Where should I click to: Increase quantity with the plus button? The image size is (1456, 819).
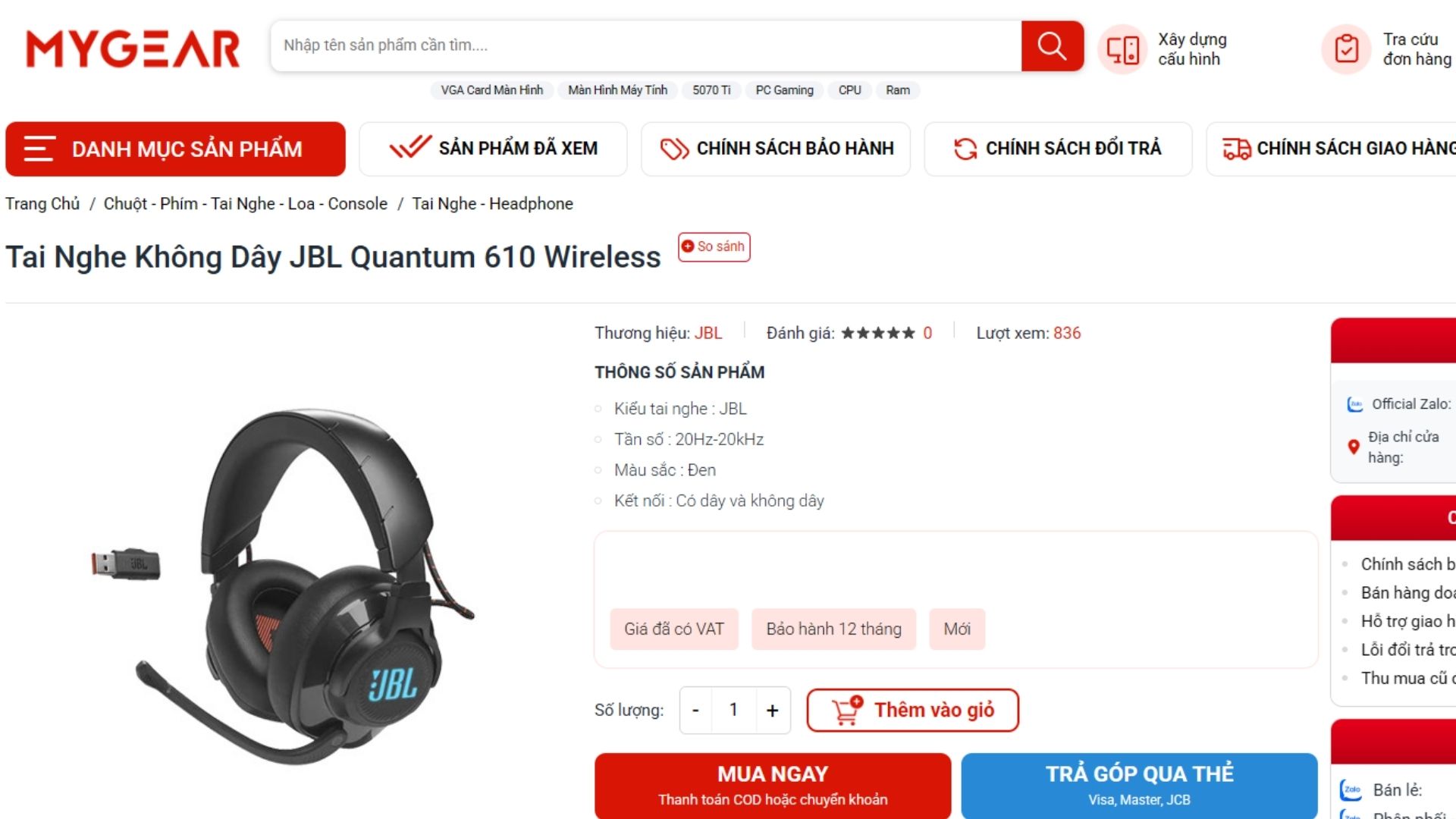pos(772,711)
